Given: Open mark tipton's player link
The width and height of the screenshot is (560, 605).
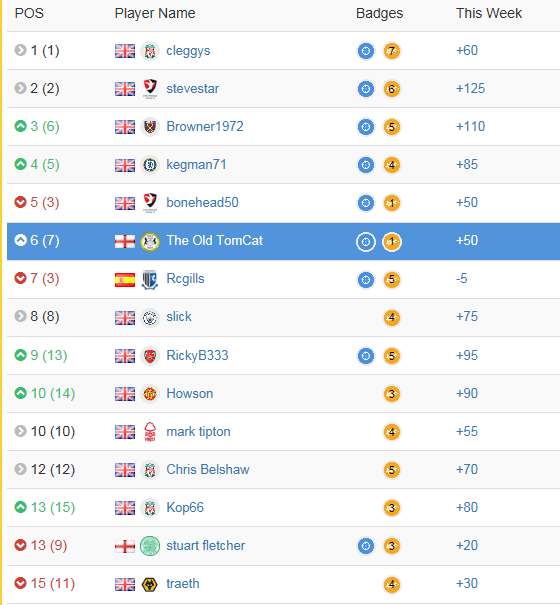Looking at the screenshot, I should click(x=198, y=431).
